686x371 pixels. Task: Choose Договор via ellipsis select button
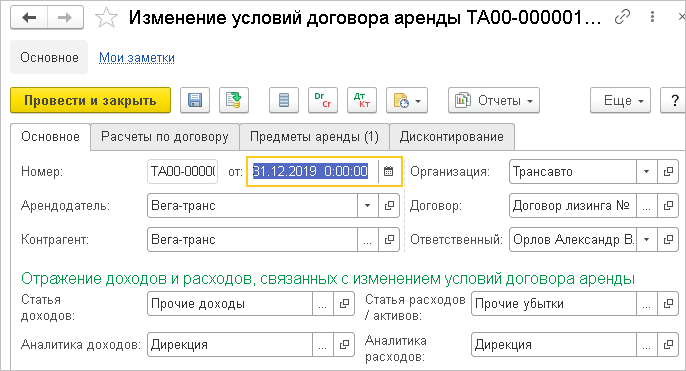647,206
